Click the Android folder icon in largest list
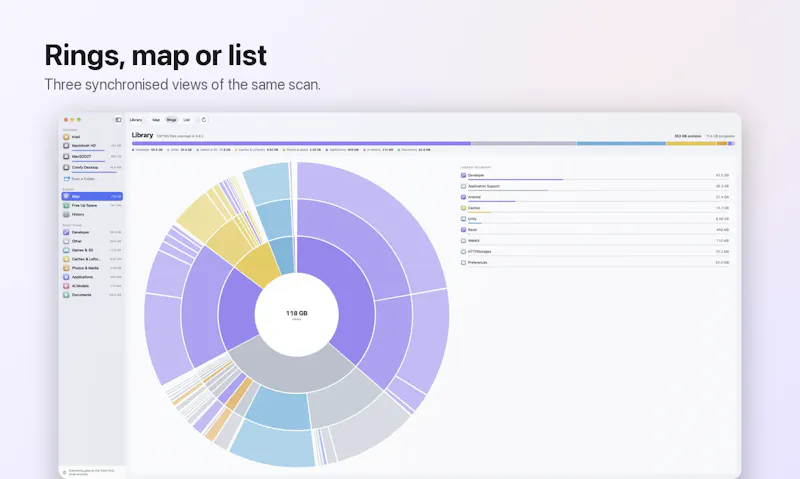This screenshot has height=479, width=800. 463,197
